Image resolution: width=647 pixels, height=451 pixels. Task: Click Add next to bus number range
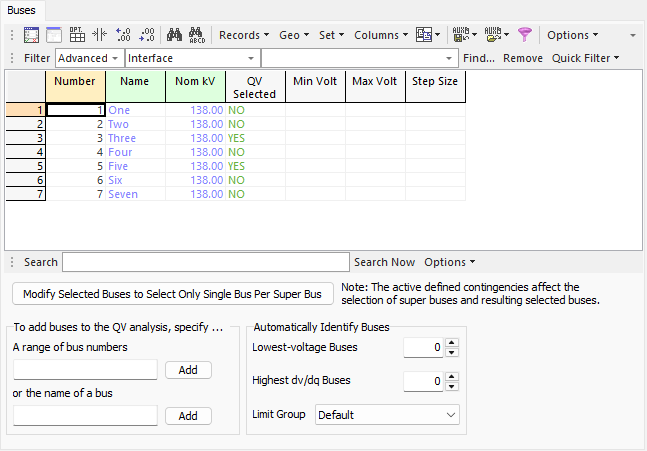point(188,370)
